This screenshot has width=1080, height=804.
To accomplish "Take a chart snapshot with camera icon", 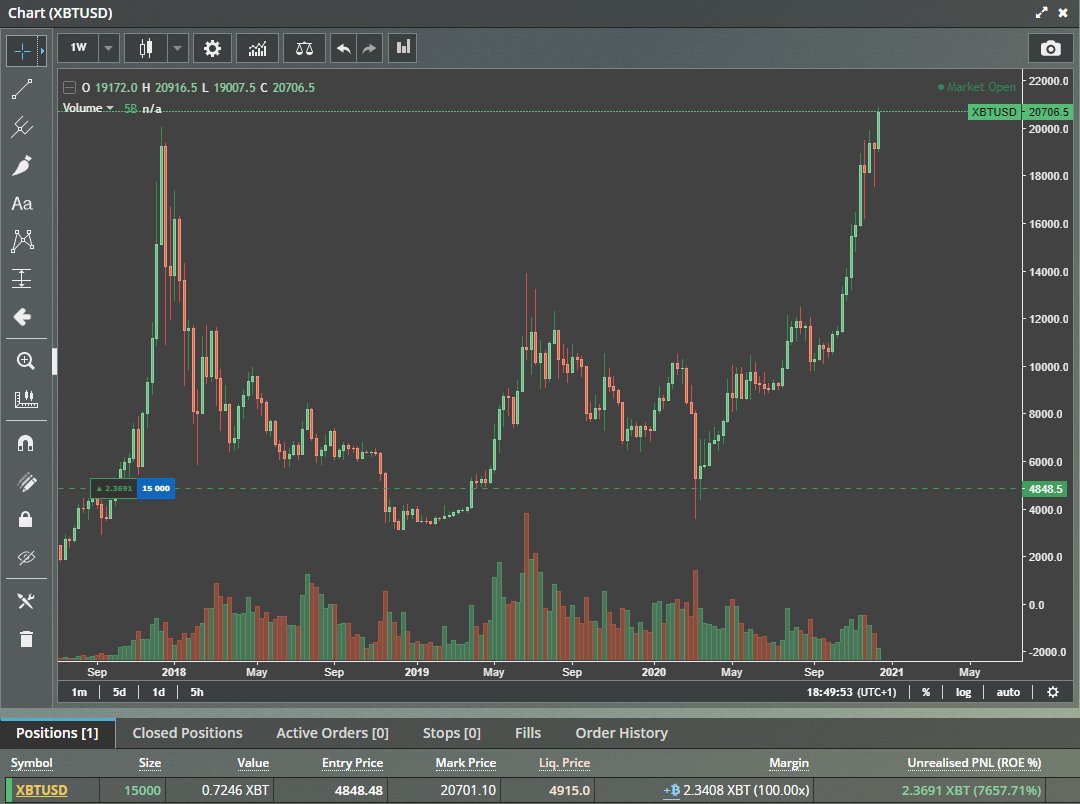I will click(1050, 48).
